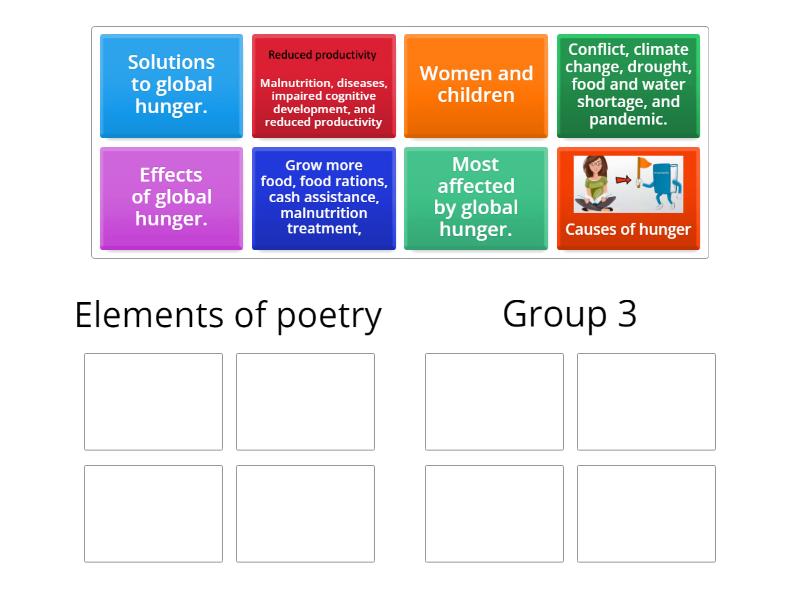Image resolution: width=800 pixels, height=600 pixels.
Task: Click the 'Elements of poetry' group heading
Action: (227, 315)
